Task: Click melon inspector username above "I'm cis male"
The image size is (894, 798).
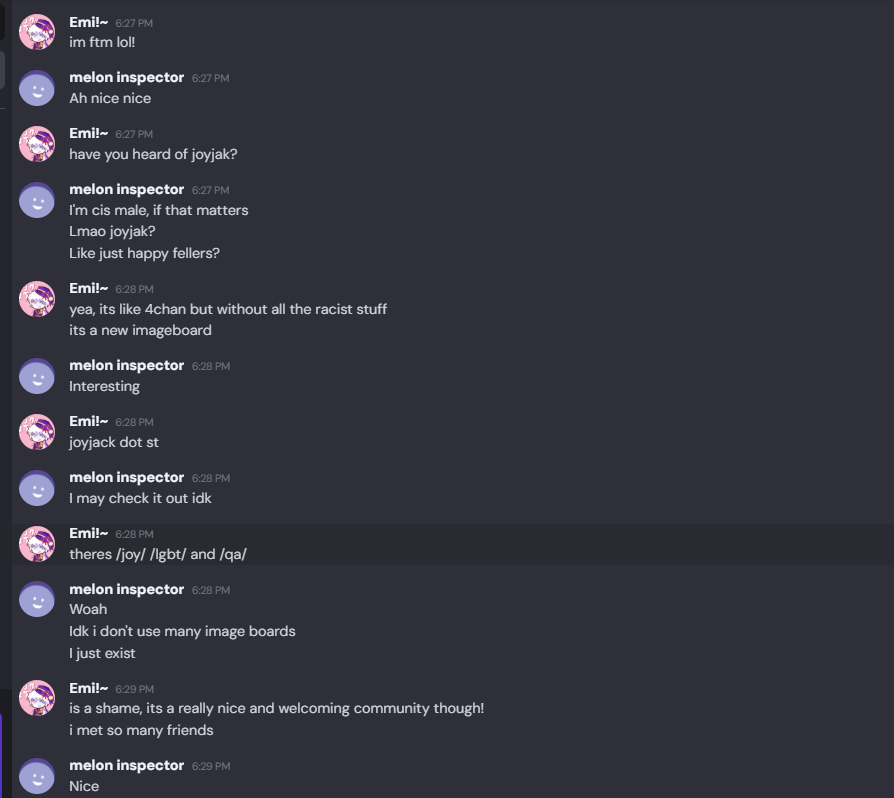Action: [126, 190]
